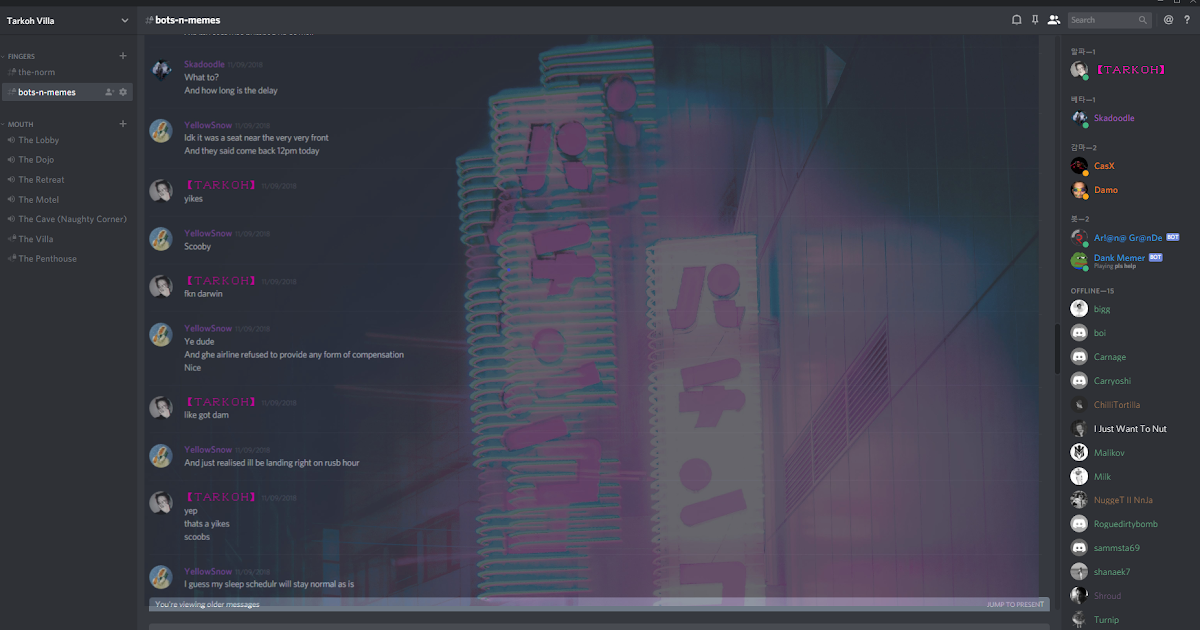The width and height of the screenshot is (1200, 630).
Task: Click YellowSnow avatar beside 'Scooby' message
Action: 161,240
